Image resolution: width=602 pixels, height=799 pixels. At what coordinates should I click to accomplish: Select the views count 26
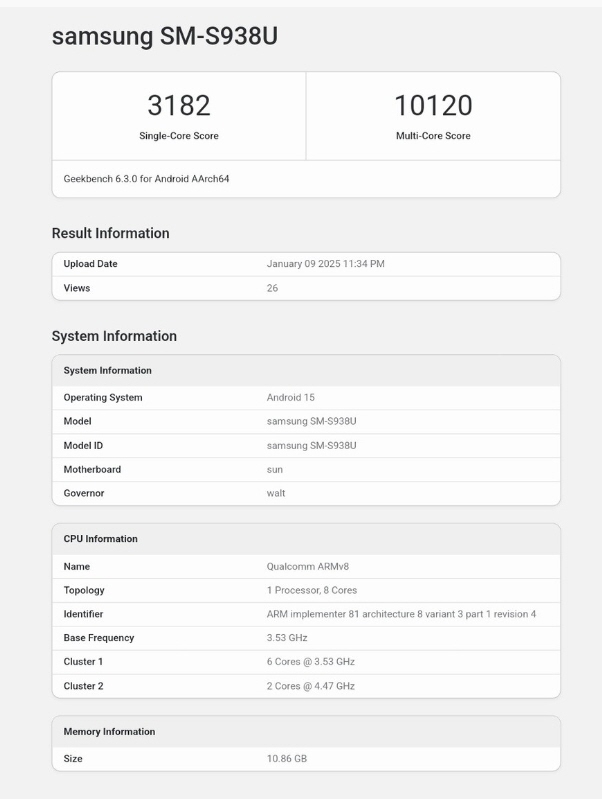tap(272, 288)
